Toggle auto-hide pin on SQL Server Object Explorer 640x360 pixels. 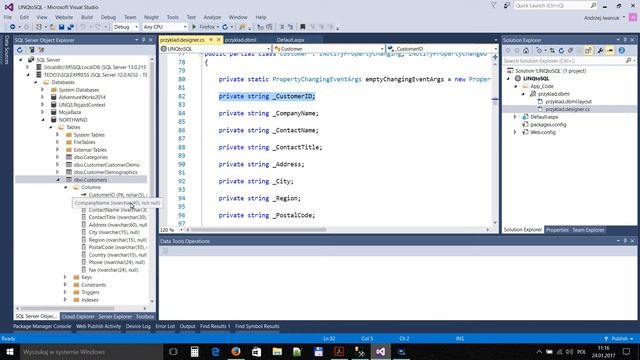click(x=143, y=40)
